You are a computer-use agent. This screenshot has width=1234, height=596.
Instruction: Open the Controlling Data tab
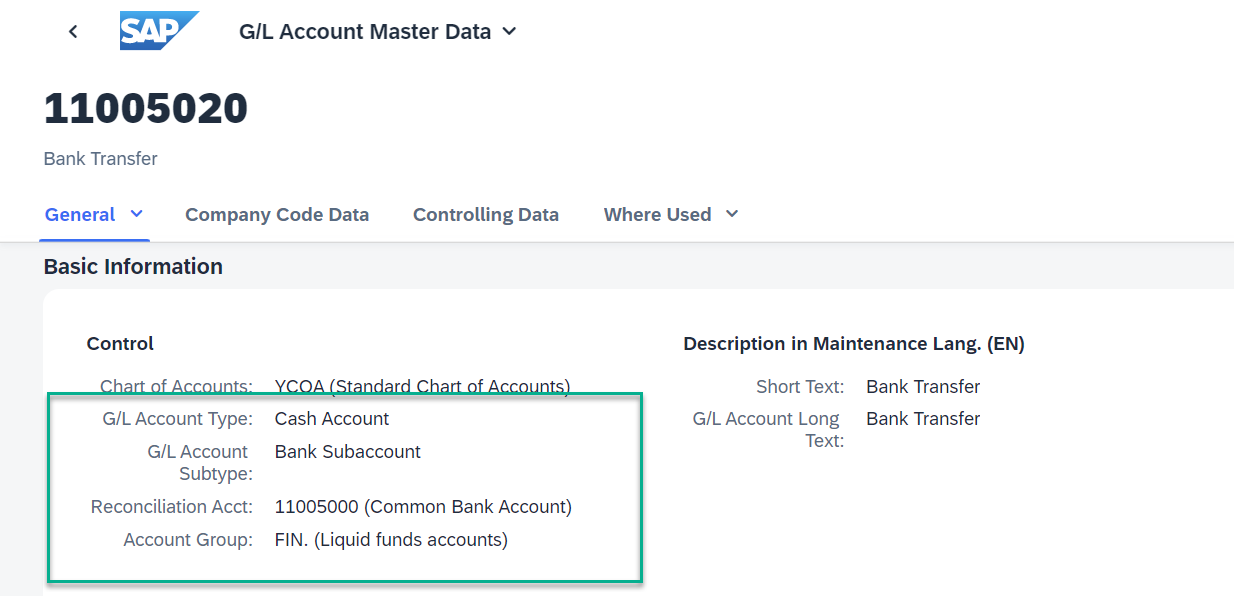coord(486,215)
